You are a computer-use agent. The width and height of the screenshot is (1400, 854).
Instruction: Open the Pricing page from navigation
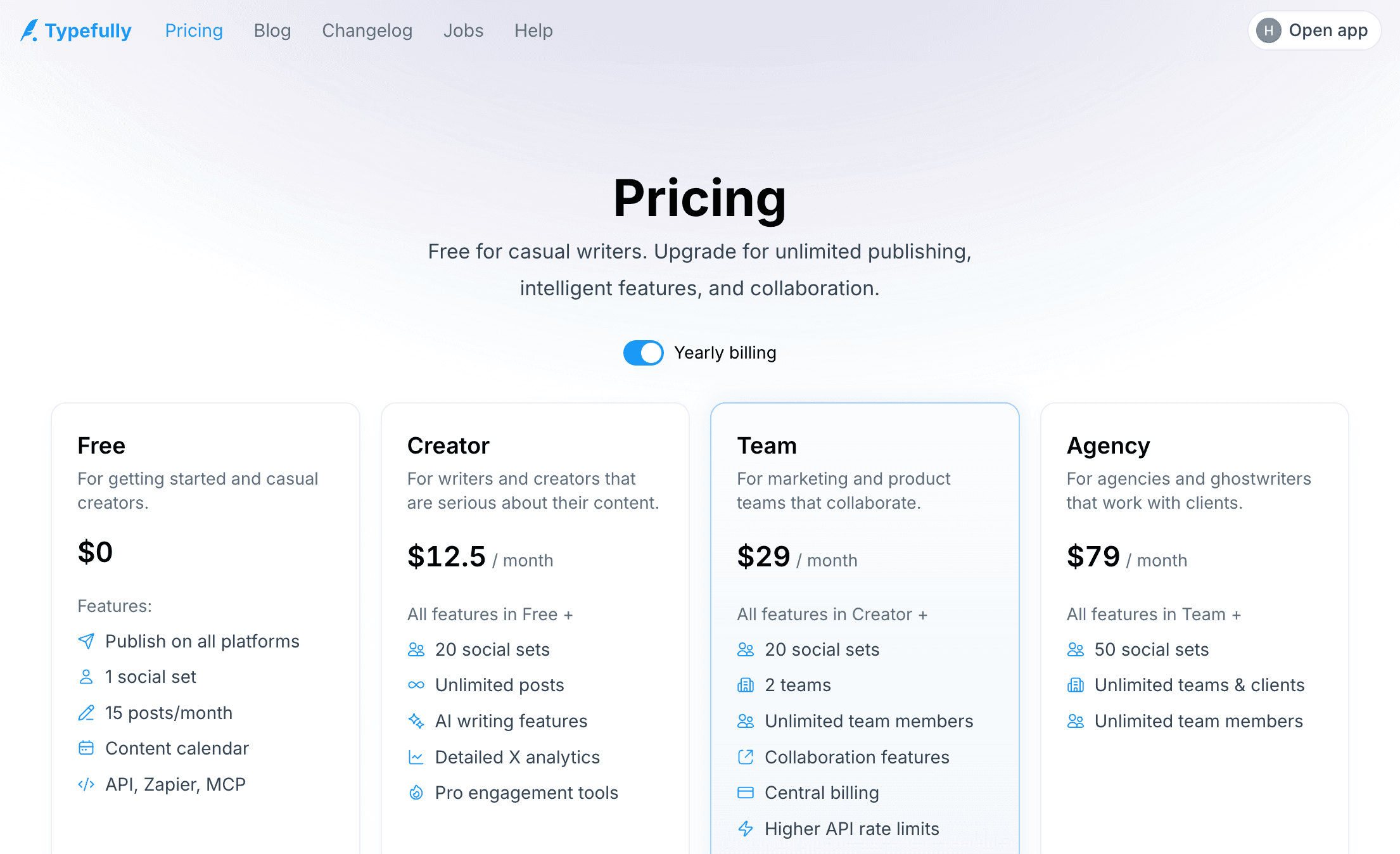click(x=194, y=30)
